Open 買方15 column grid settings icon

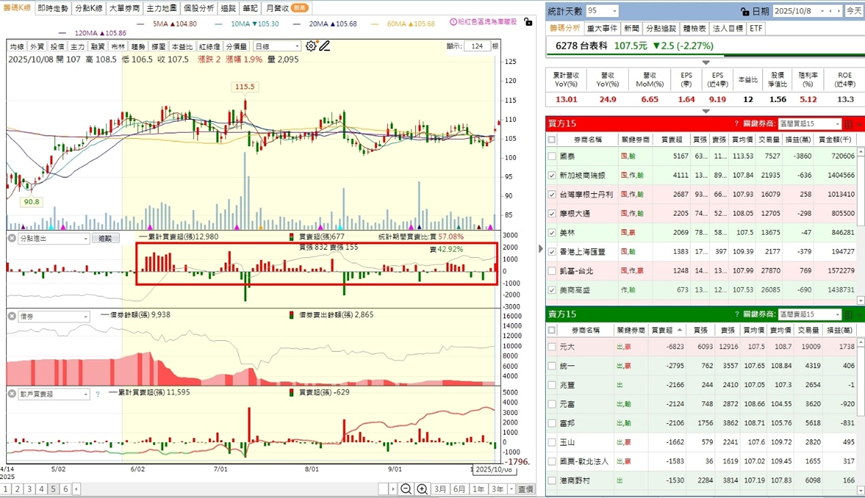point(849,124)
